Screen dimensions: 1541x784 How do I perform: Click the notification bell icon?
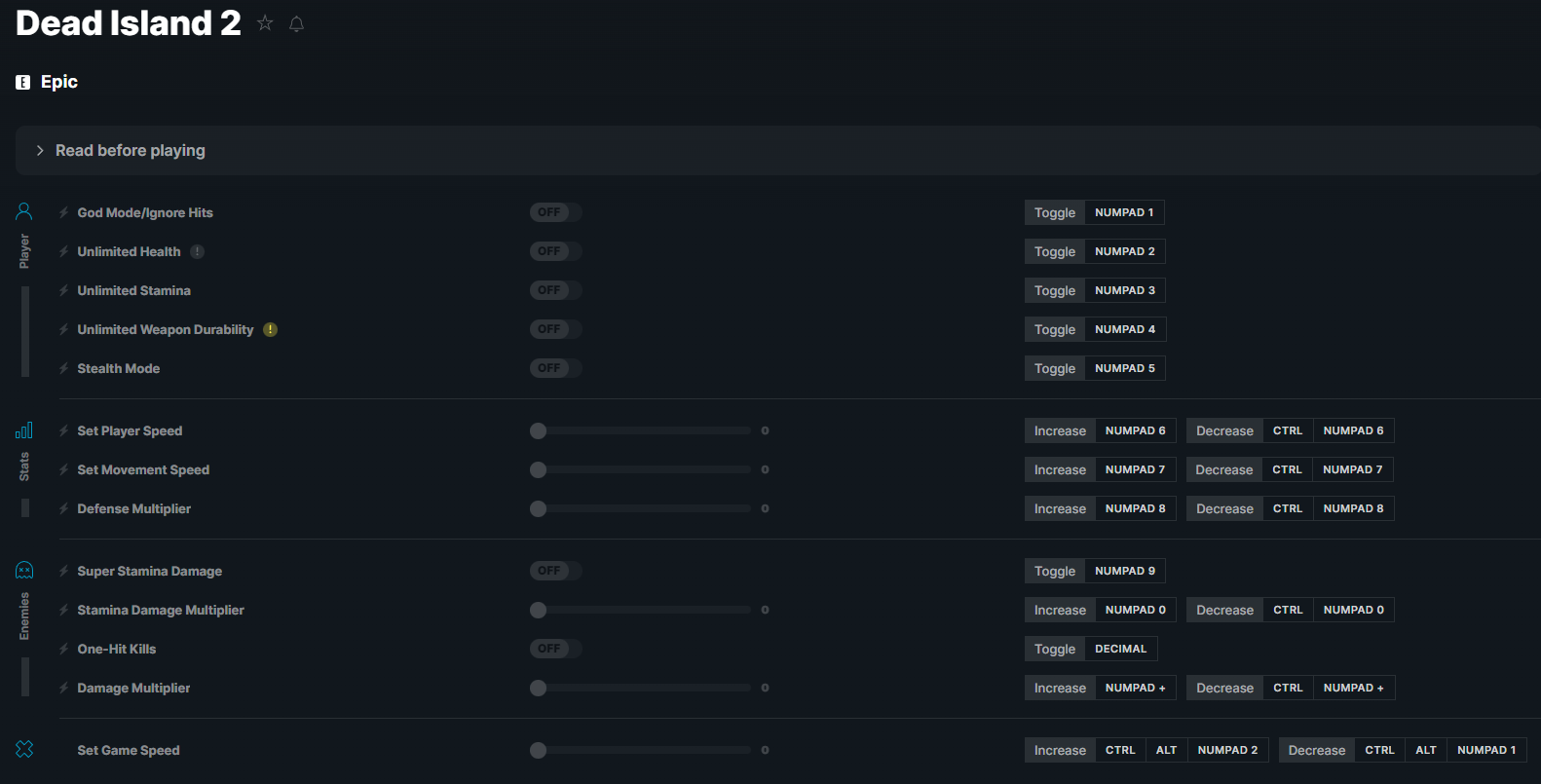[x=297, y=23]
